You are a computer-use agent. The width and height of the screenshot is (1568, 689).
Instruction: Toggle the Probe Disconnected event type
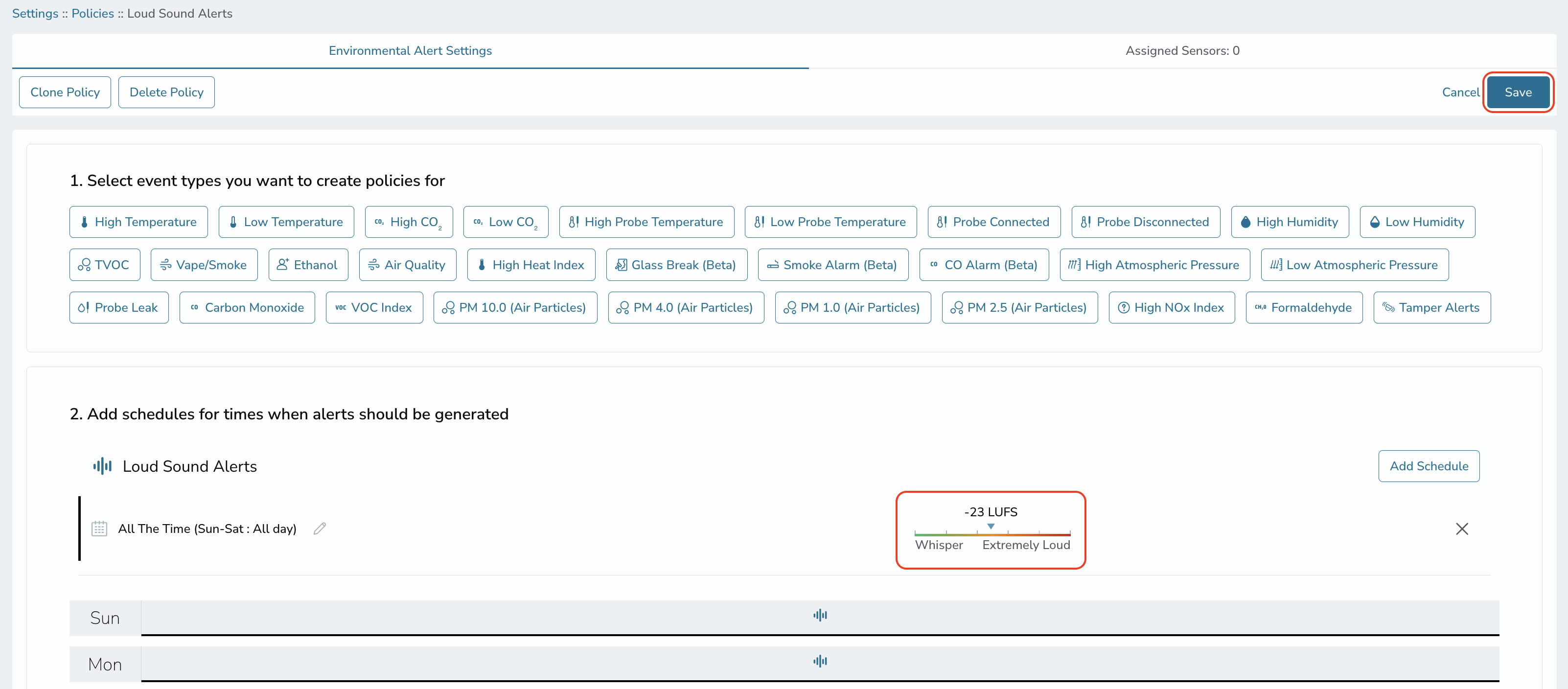[x=1146, y=222]
